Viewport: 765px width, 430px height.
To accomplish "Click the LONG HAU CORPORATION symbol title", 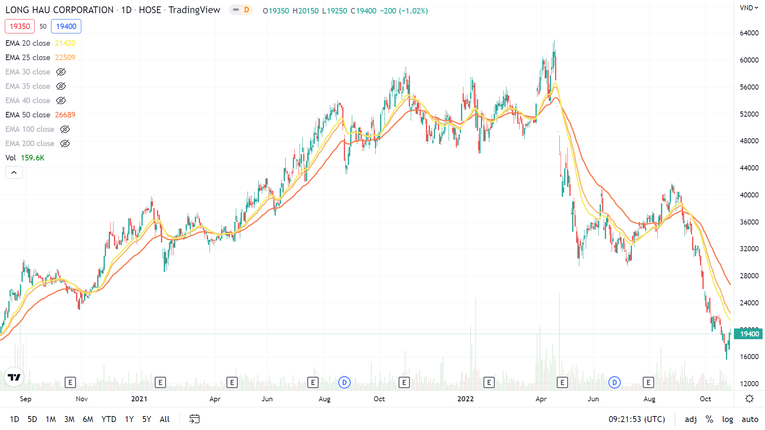I will [59, 10].
